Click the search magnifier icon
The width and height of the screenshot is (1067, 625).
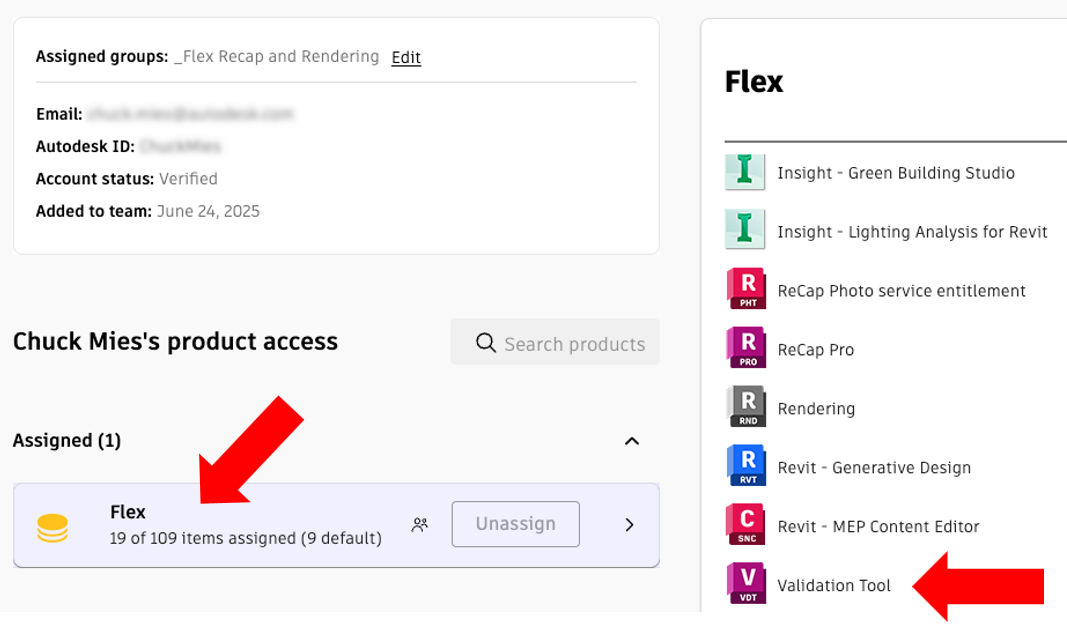pos(486,343)
